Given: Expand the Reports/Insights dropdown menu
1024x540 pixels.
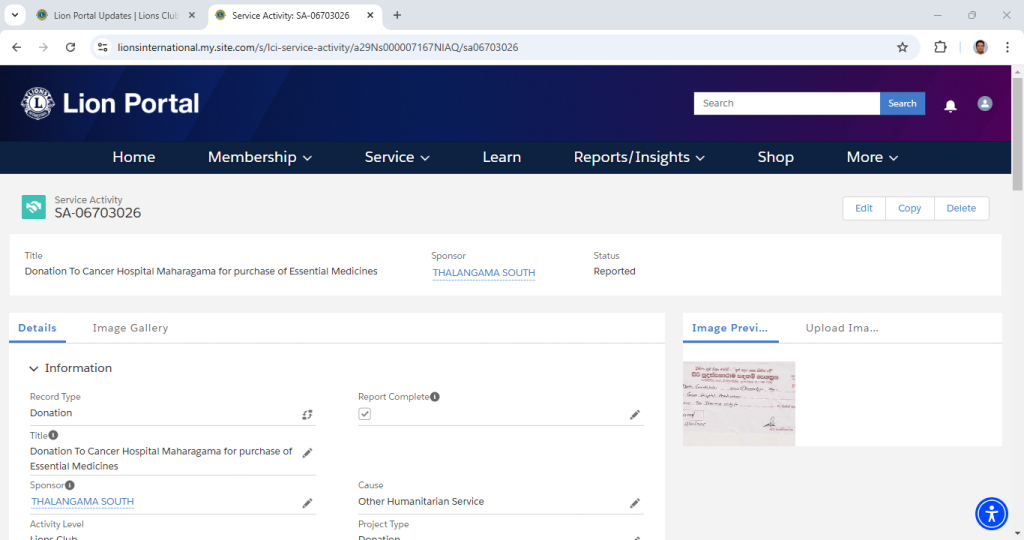Looking at the screenshot, I should 639,157.
